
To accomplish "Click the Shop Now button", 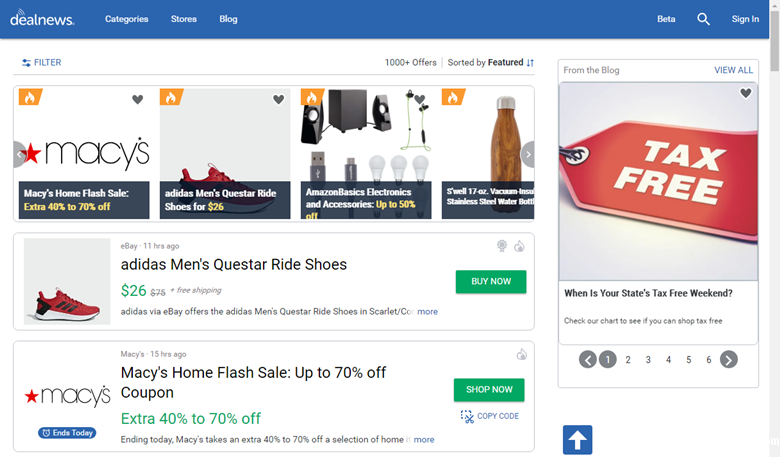I will coord(489,390).
